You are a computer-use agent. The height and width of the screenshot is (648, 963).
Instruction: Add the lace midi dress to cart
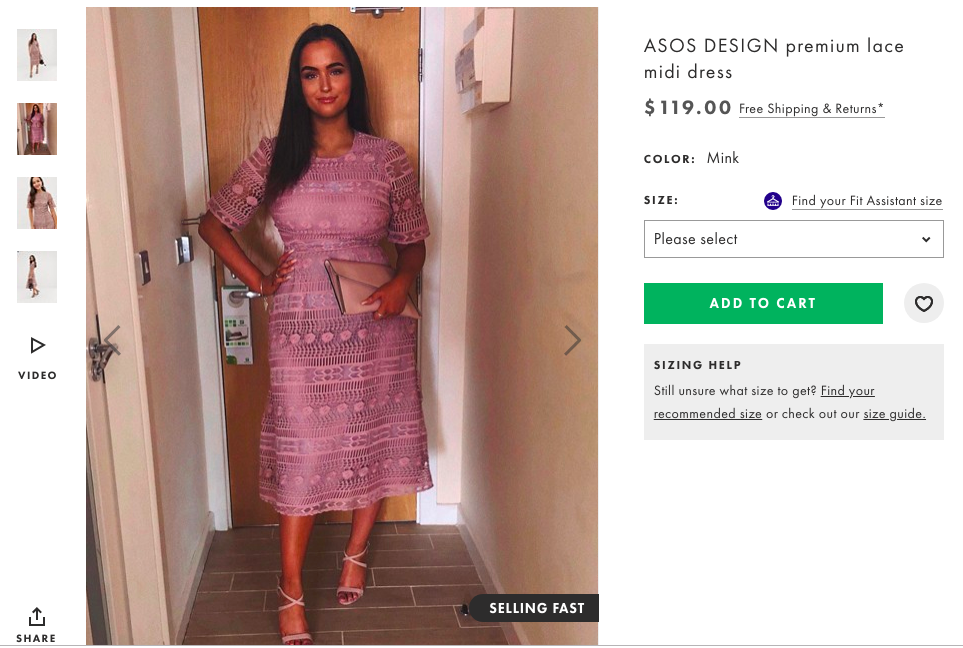coord(763,303)
